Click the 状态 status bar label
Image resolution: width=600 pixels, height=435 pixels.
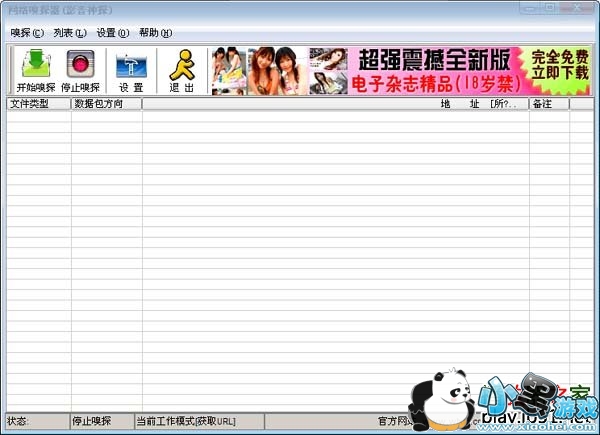(17, 421)
